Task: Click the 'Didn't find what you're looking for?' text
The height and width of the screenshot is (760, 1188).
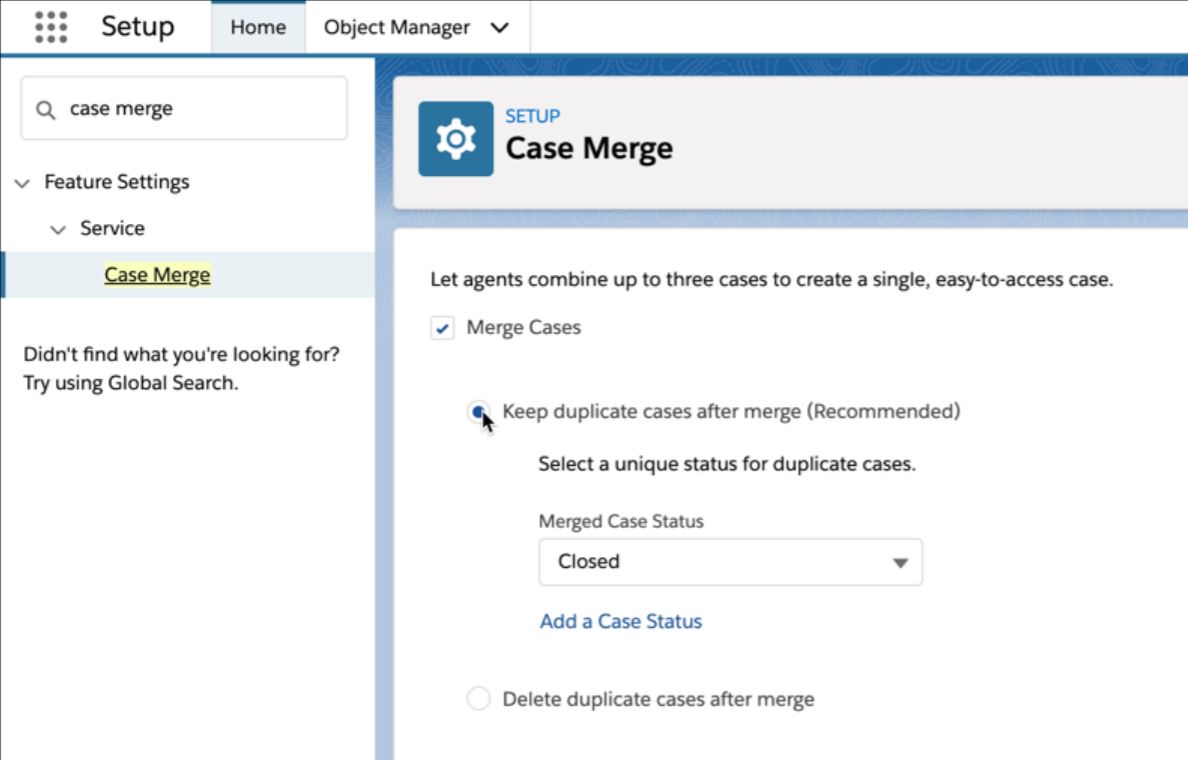Action: click(181, 354)
